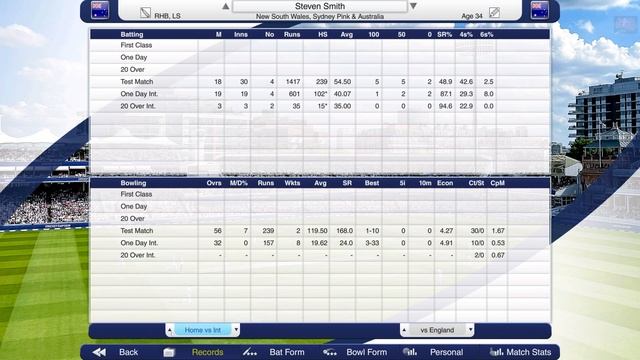640x360 pixels.
Task: Select the 20 Over Int. batting row
Action: tap(320, 106)
